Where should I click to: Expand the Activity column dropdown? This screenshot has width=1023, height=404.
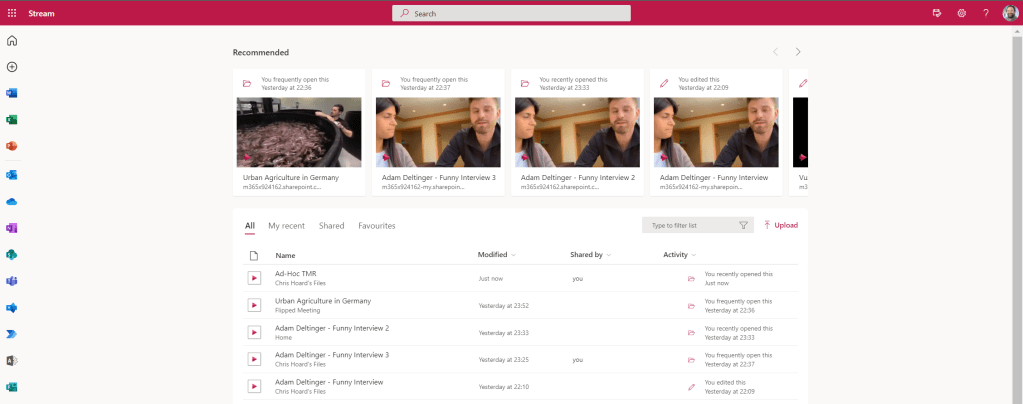tap(693, 255)
